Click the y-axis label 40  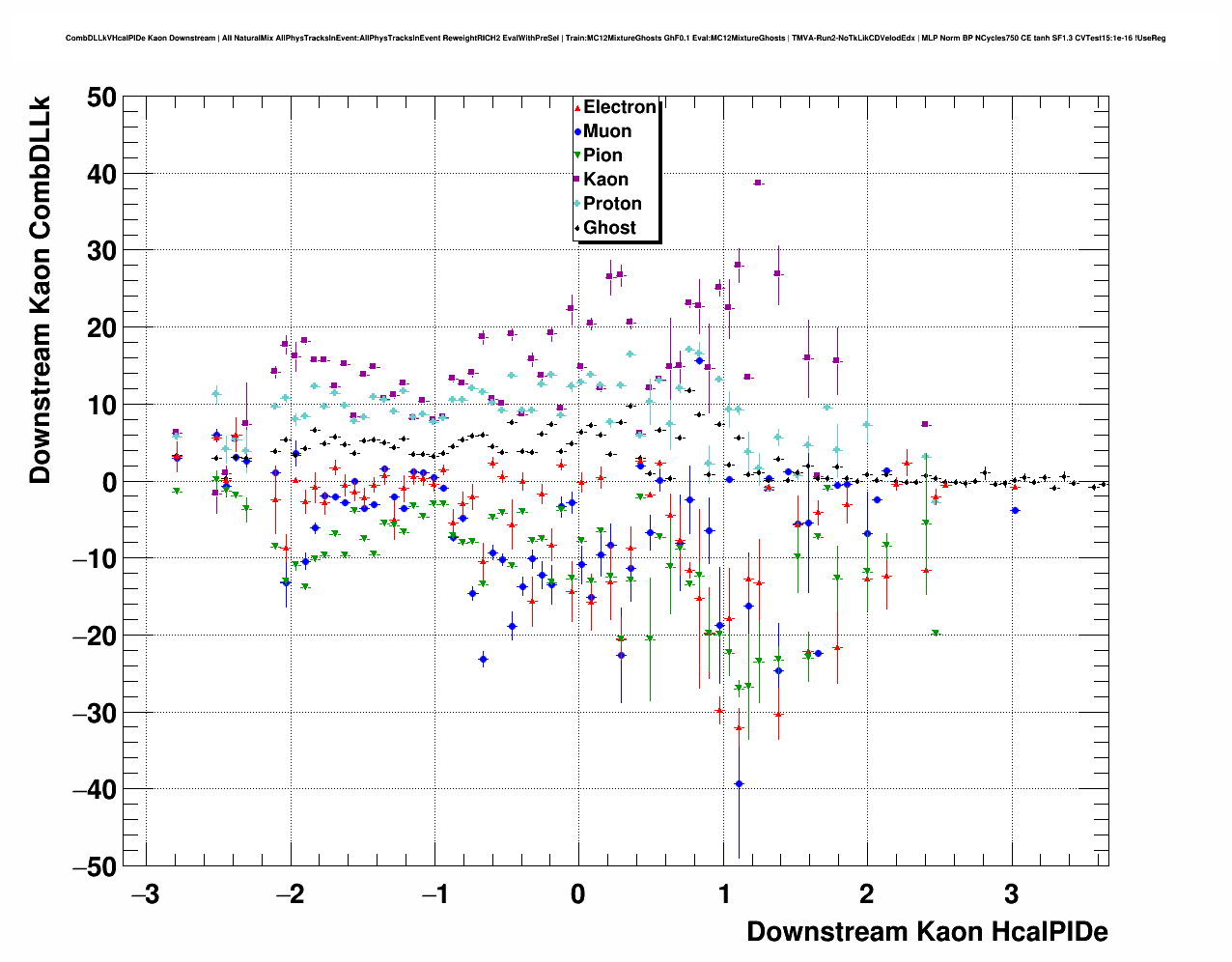100,174
